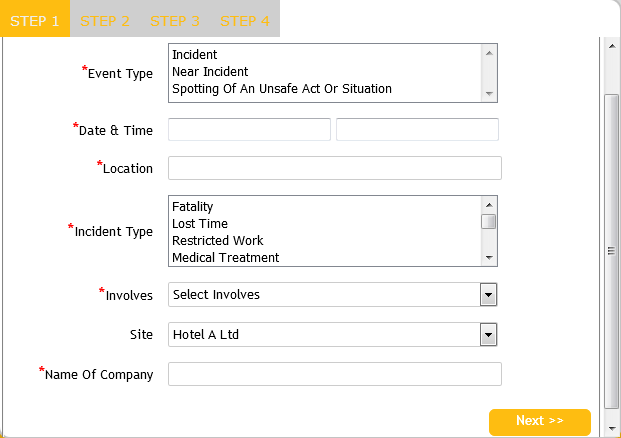The height and width of the screenshot is (438, 621).
Task: Select 'Fatality' incident type
Action: pyautogui.click(x=193, y=207)
